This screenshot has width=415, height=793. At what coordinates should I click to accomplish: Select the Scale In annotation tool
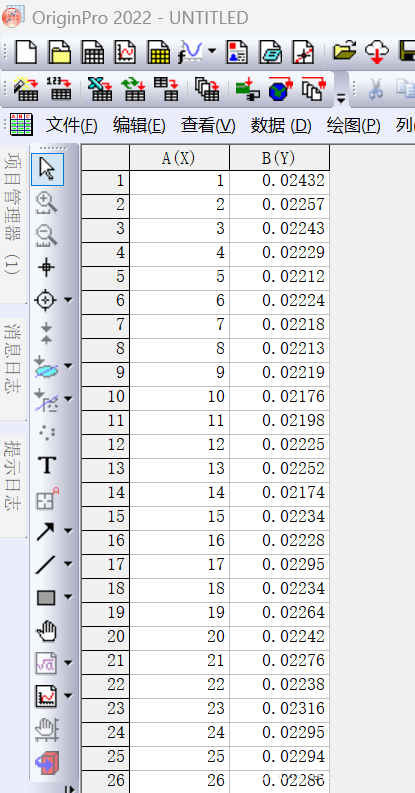47,500
